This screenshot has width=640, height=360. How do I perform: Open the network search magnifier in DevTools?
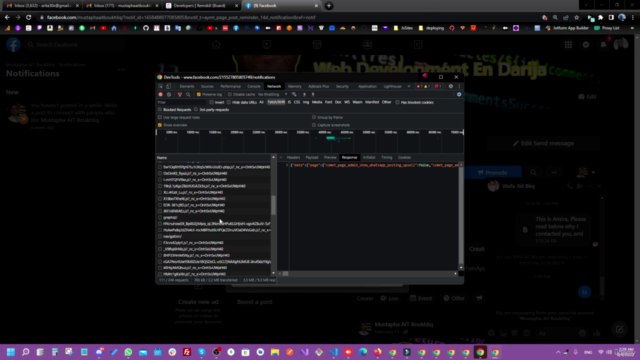(188, 94)
